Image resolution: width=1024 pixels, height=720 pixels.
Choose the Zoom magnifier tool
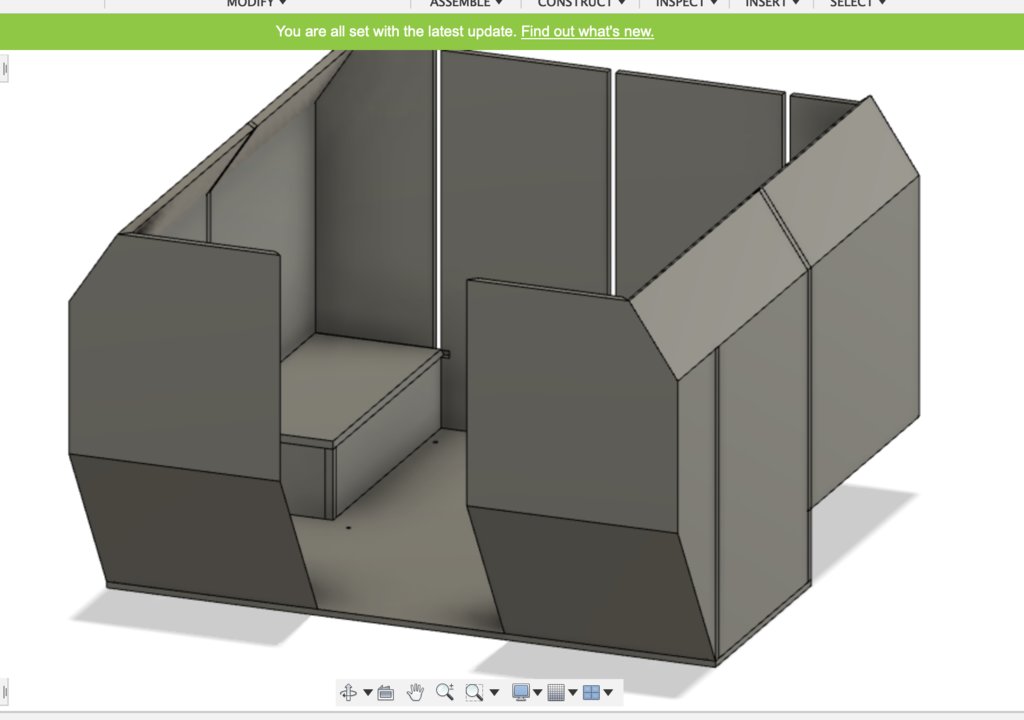coord(445,691)
